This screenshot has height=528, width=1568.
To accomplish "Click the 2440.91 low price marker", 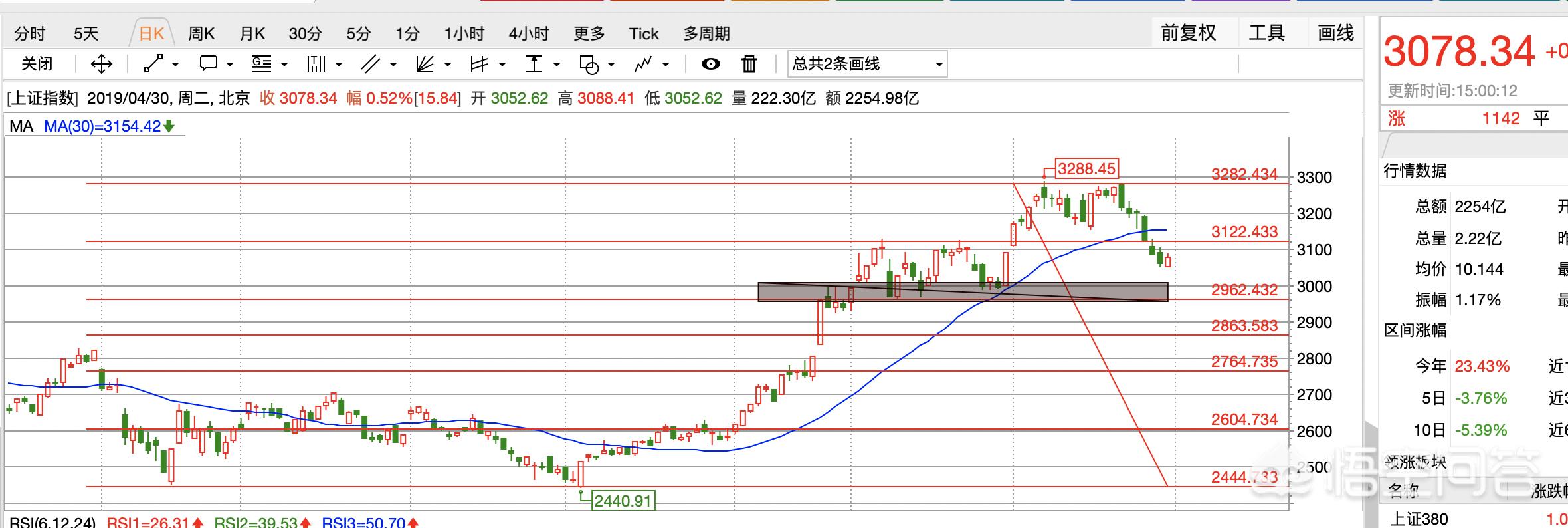I will [623, 501].
